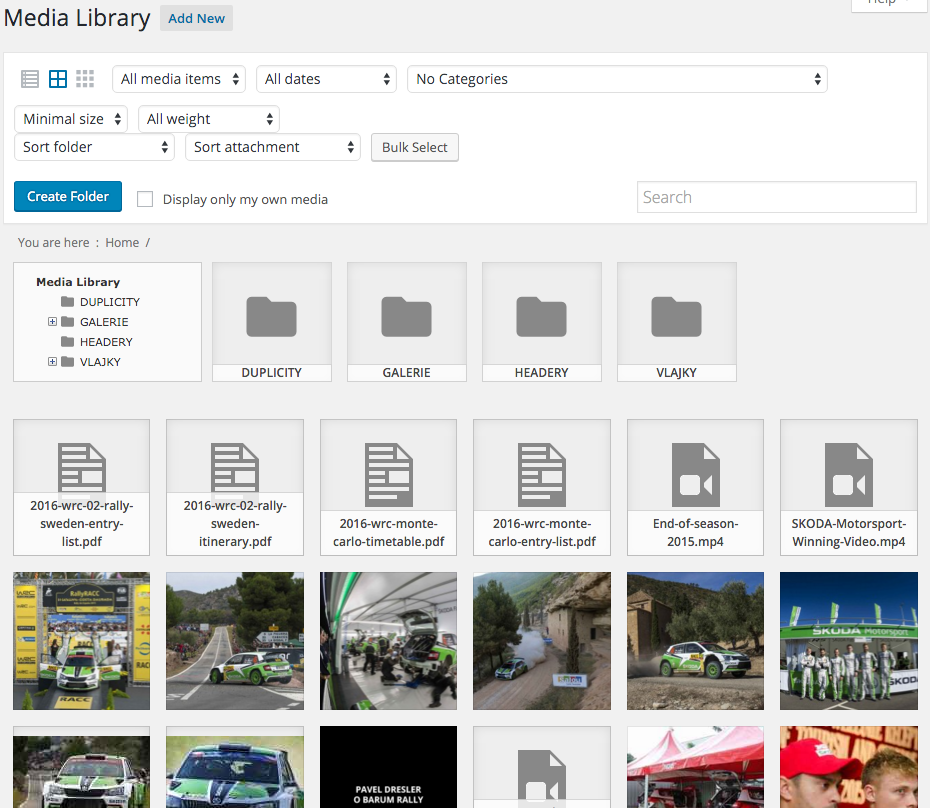The height and width of the screenshot is (808, 930).
Task: Open the Sort attachment dropdown
Action: click(x=273, y=147)
